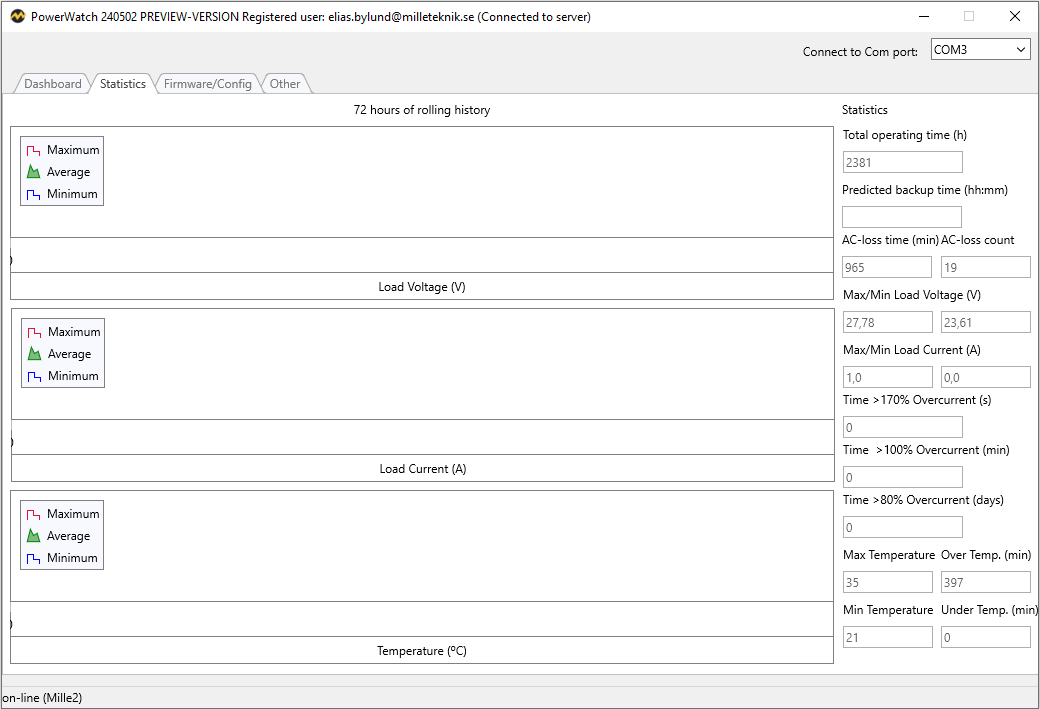The width and height of the screenshot is (1040, 709).
Task: Click the Predicted backup time input
Action: [901, 216]
